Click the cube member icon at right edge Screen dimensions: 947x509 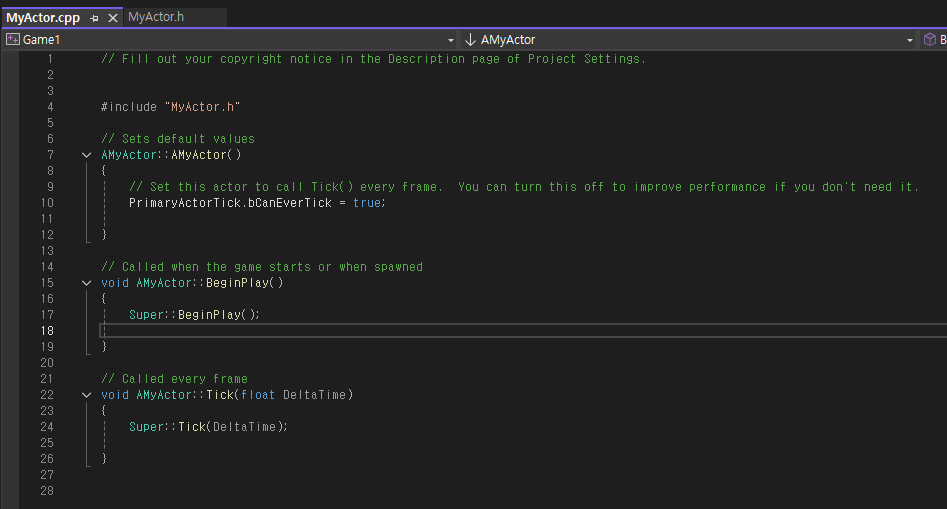click(x=929, y=40)
